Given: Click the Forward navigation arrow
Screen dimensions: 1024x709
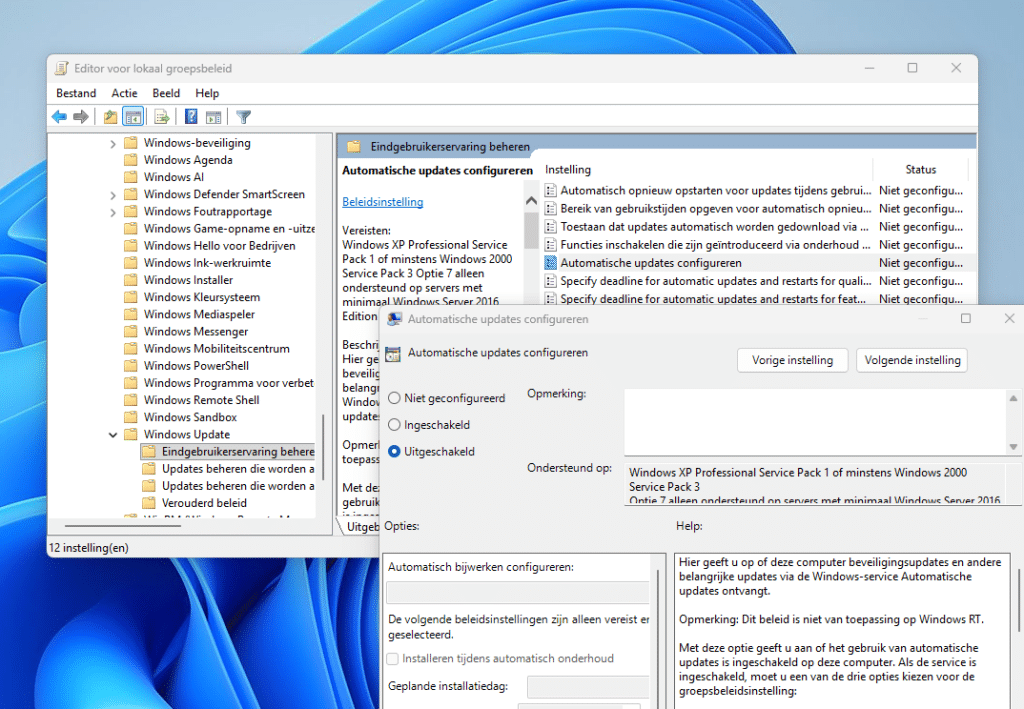Looking at the screenshot, I should (81, 116).
